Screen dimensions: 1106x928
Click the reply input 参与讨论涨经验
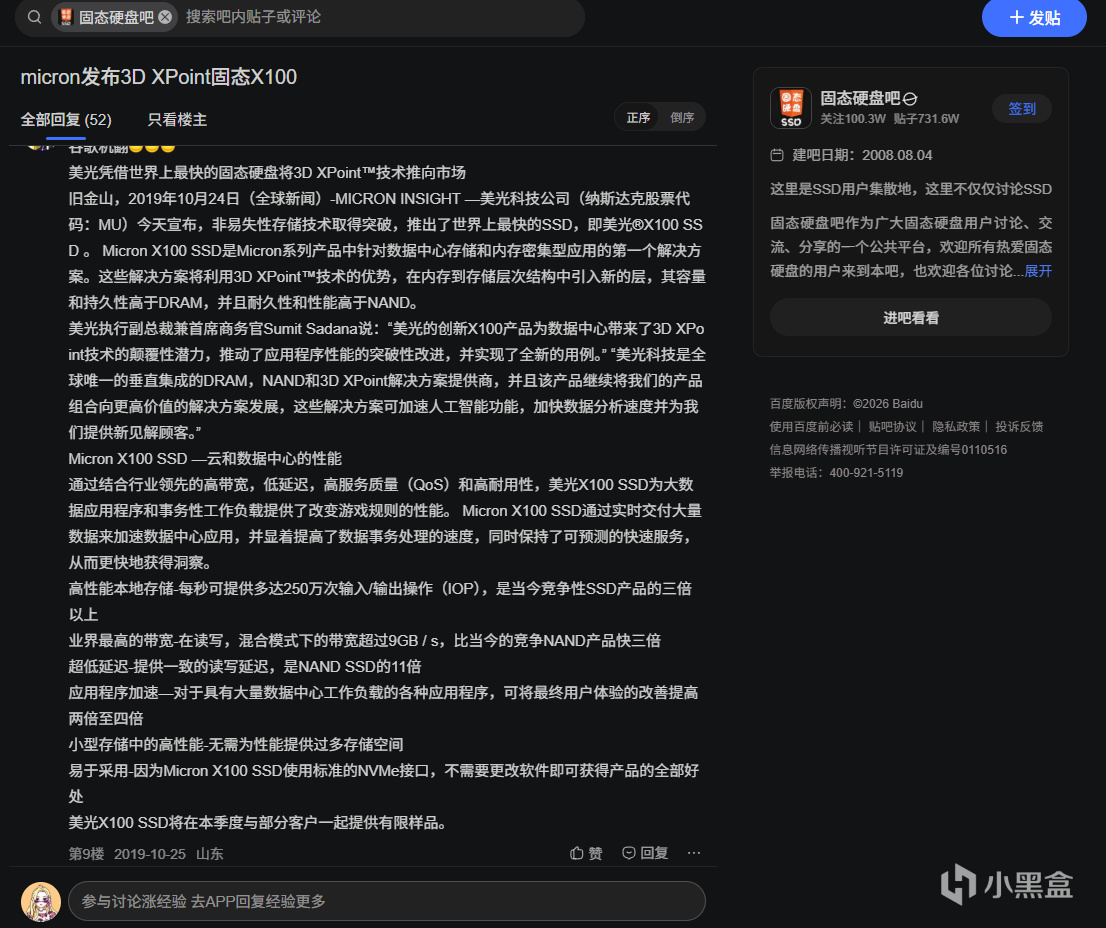click(x=387, y=900)
